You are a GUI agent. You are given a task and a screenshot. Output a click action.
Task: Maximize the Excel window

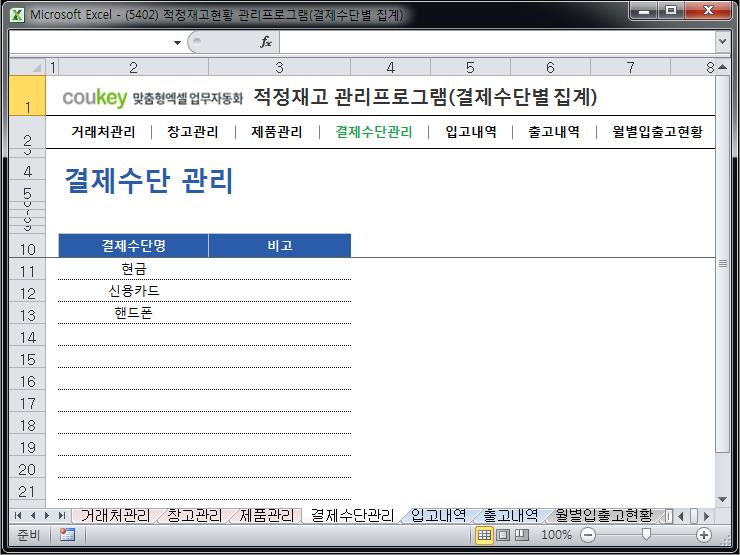click(671, 10)
